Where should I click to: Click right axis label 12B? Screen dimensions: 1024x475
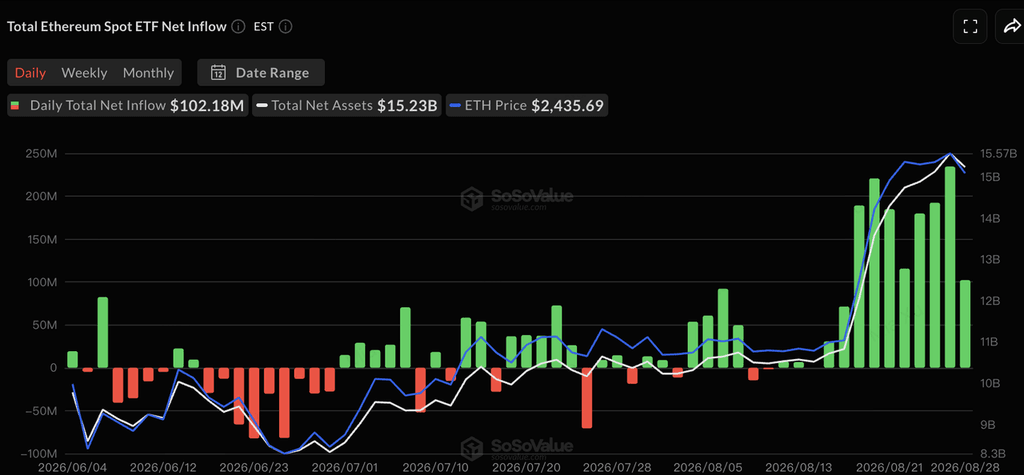click(991, 301)
